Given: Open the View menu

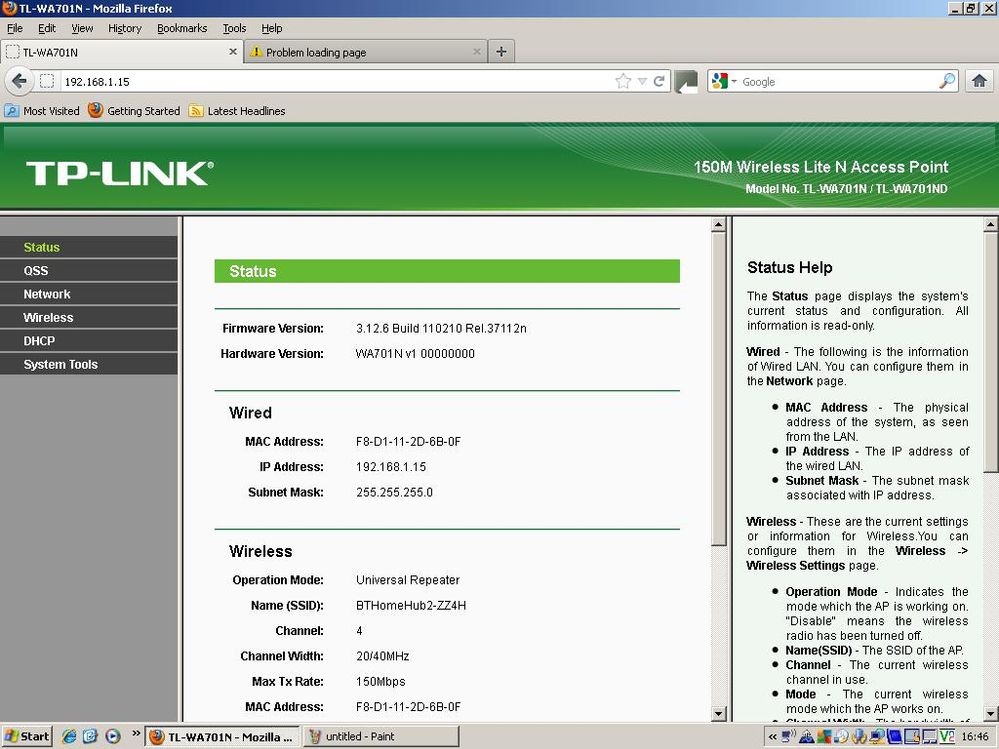Looking at the screenshot, I should point(82,28).
